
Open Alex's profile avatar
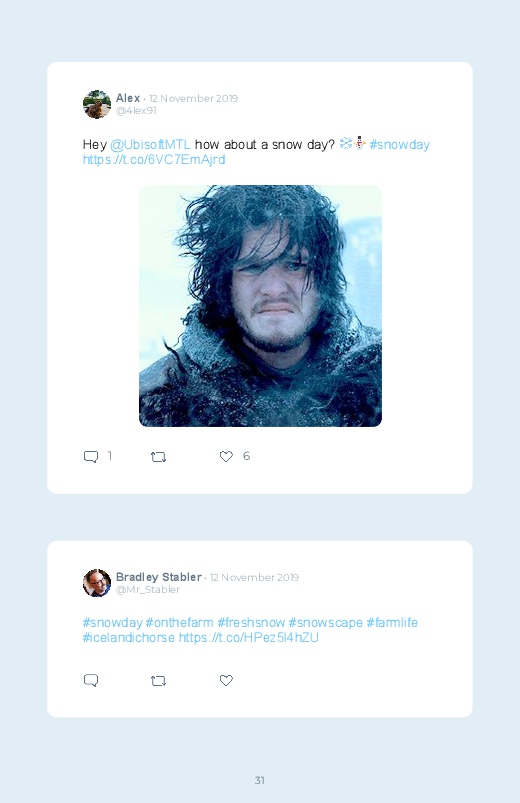coord(97,104)
